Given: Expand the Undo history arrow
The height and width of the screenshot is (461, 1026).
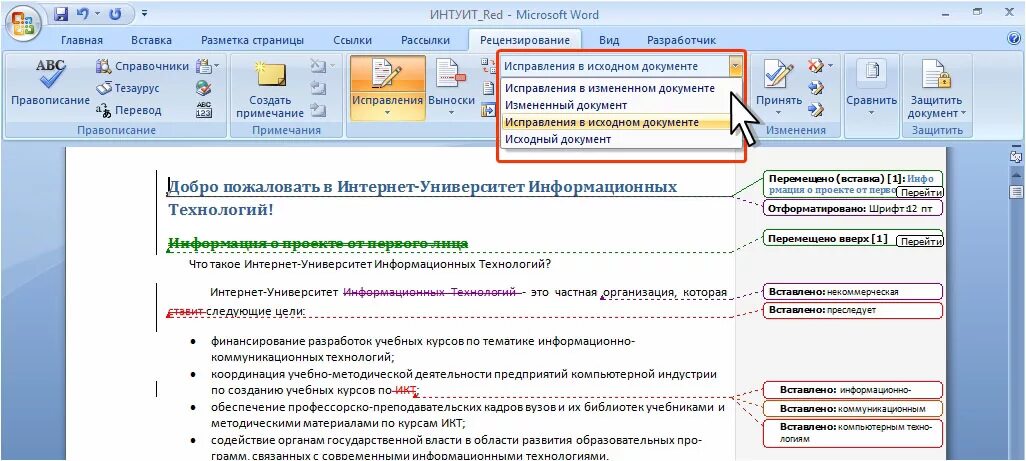Looking at the screenshot, I should (98, 13).
